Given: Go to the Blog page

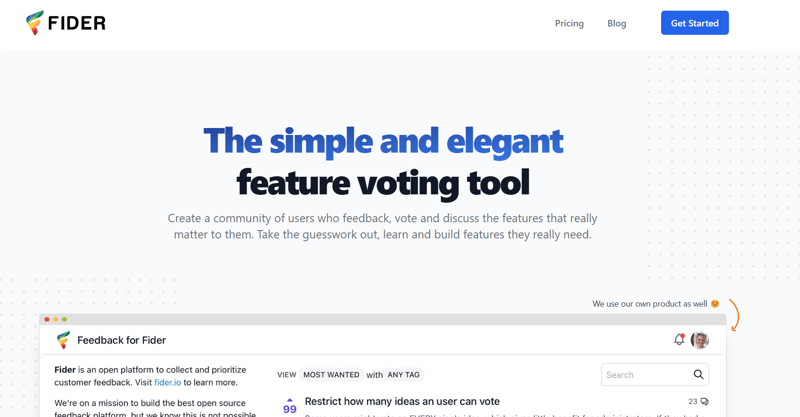Looking at the screenshot, I should click(616, 23).
